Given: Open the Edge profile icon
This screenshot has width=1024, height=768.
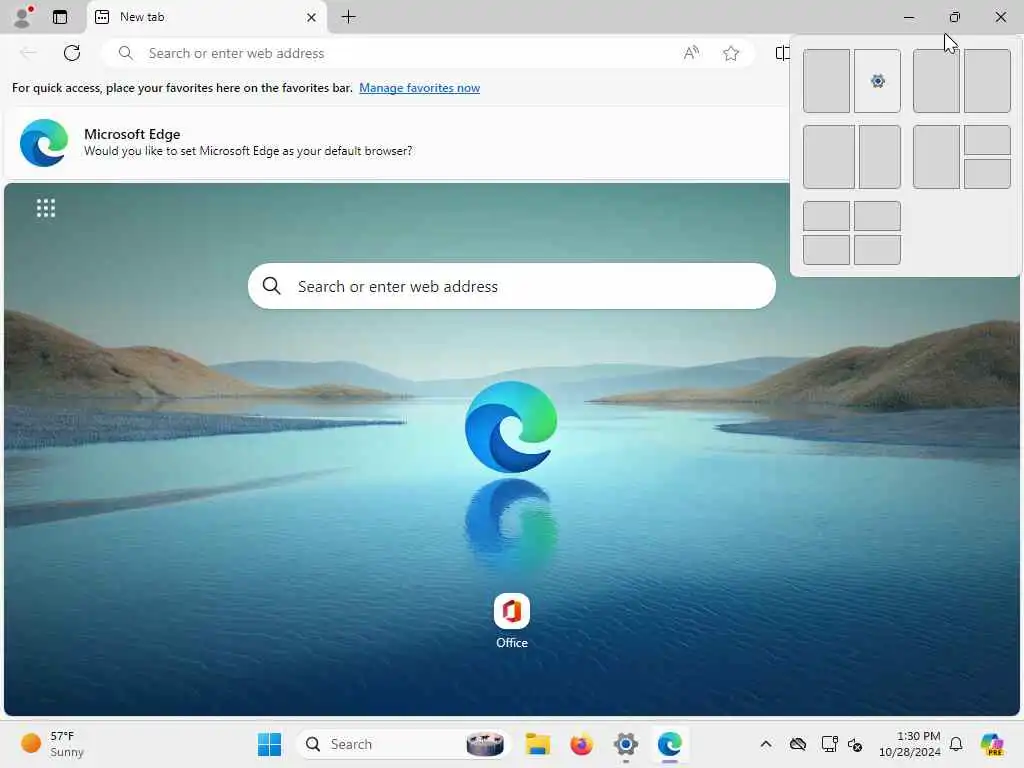Looking at the screenshot, I should coord(24,16).
